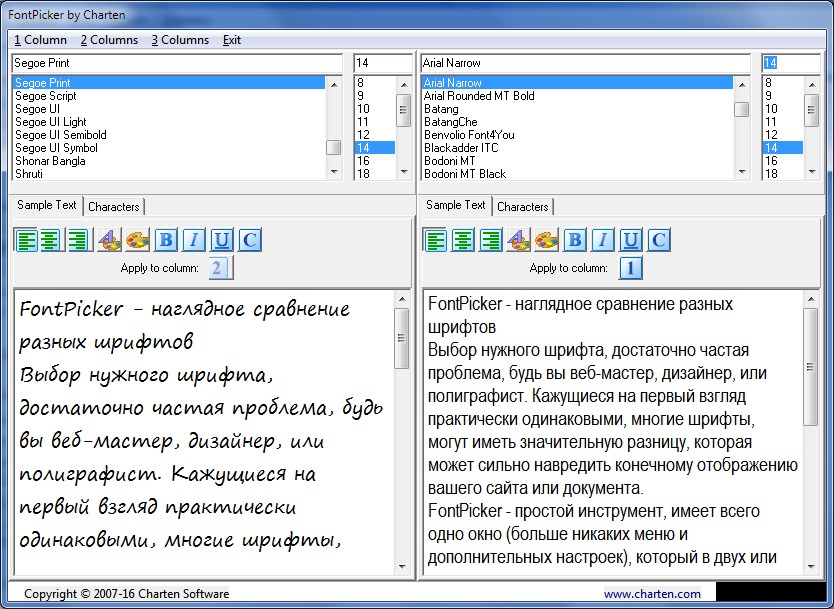
Task: Open right column Characters tab
Action: [523, 206]
